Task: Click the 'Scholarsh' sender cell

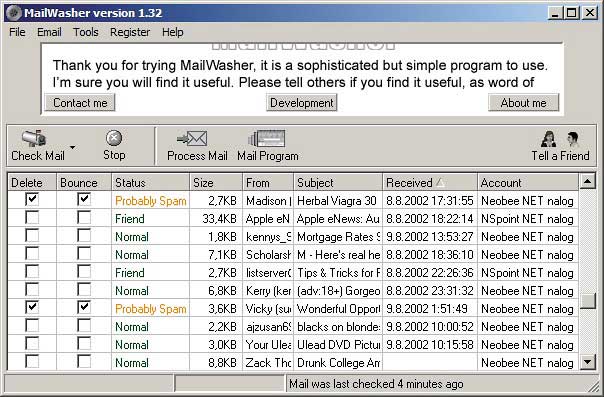Action: (268, 255)
